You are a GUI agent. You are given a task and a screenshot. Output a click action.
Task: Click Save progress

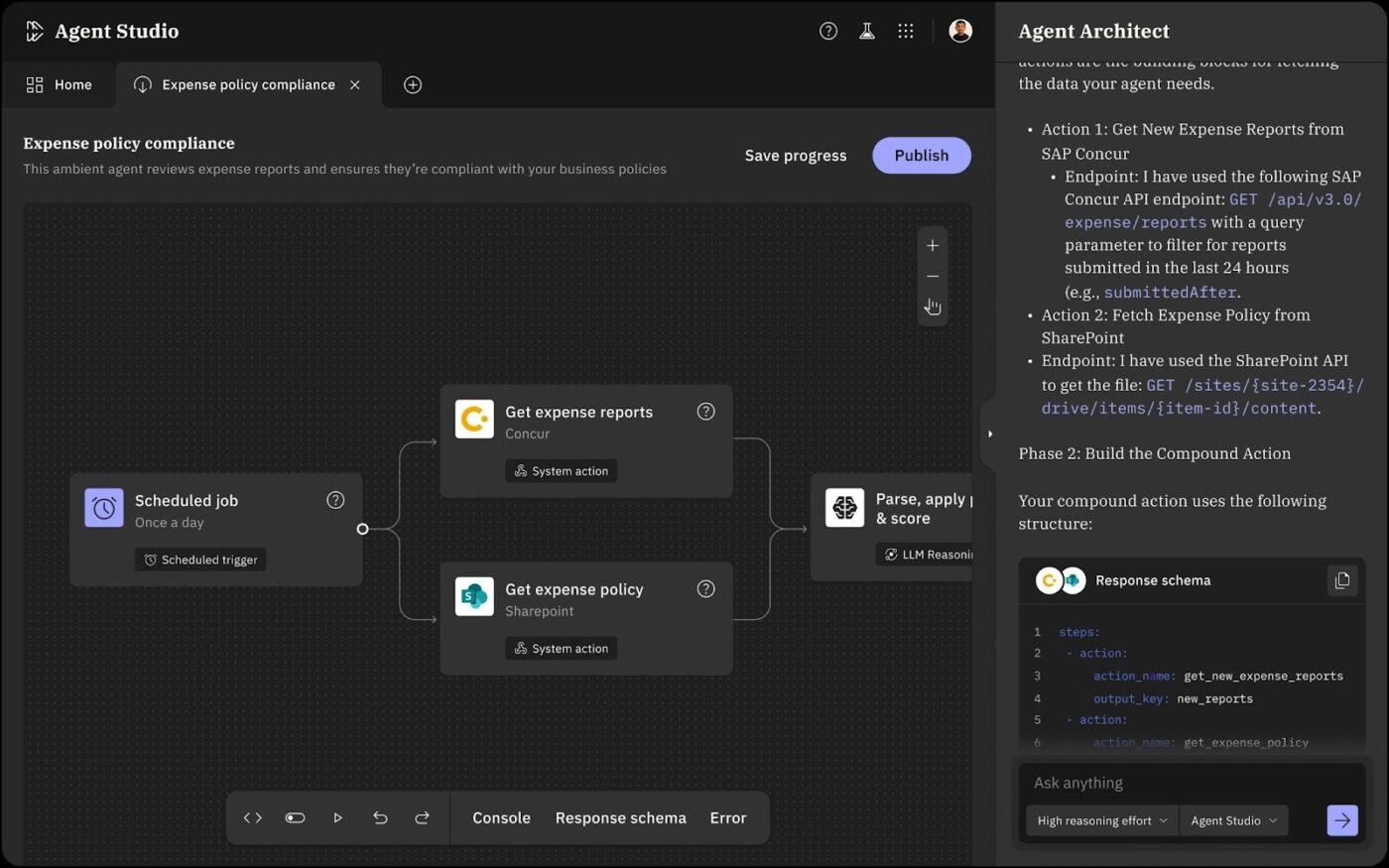795,155
